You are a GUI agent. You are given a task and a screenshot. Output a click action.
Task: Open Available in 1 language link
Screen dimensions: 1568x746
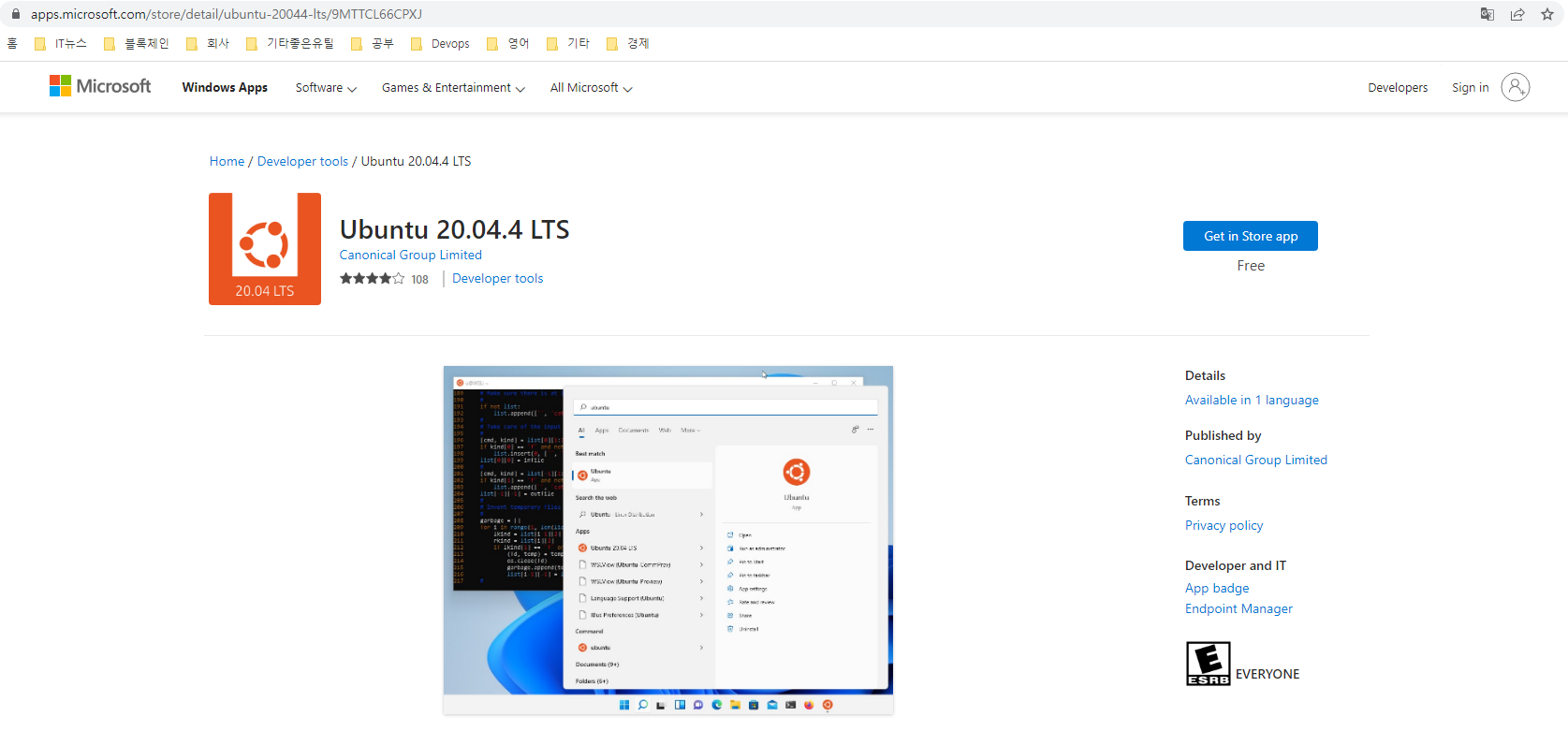(1252, 400)
